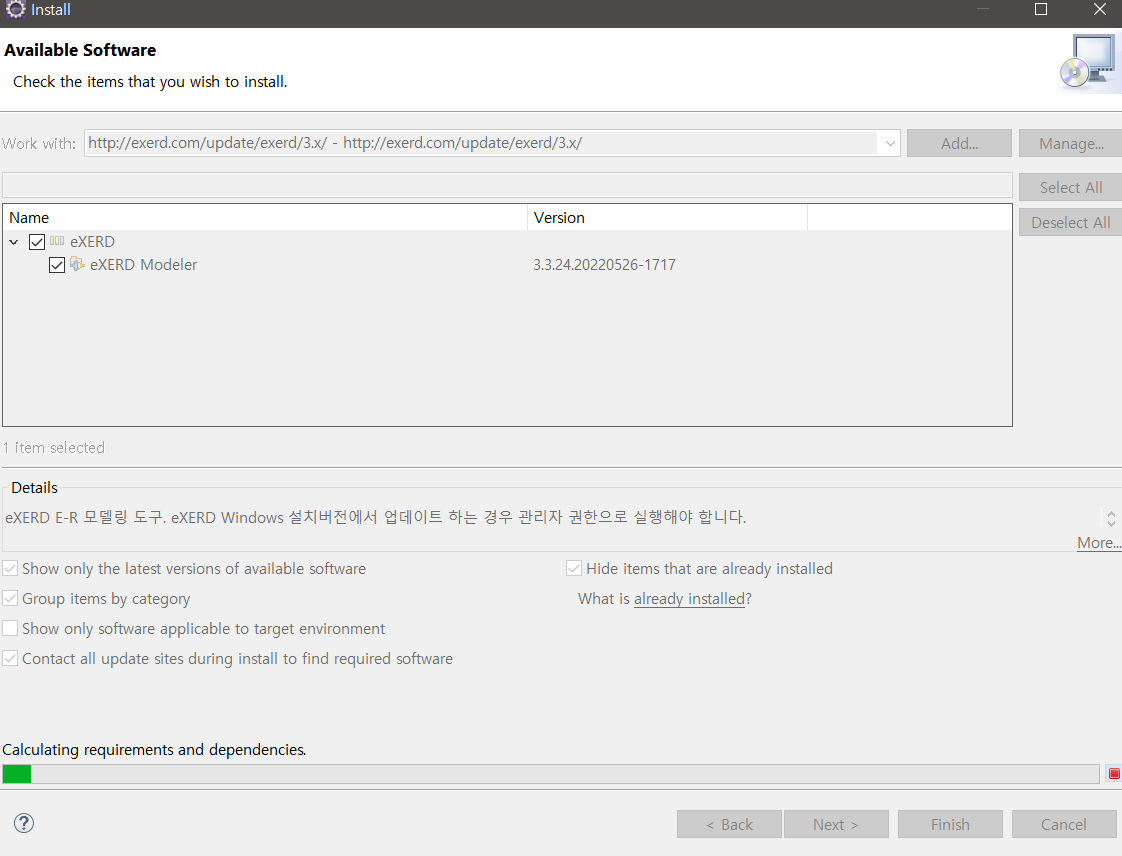This screenshot has height=856, width=1122.
Task: Click the green progress bar
Action: click(x=16, y=774)
